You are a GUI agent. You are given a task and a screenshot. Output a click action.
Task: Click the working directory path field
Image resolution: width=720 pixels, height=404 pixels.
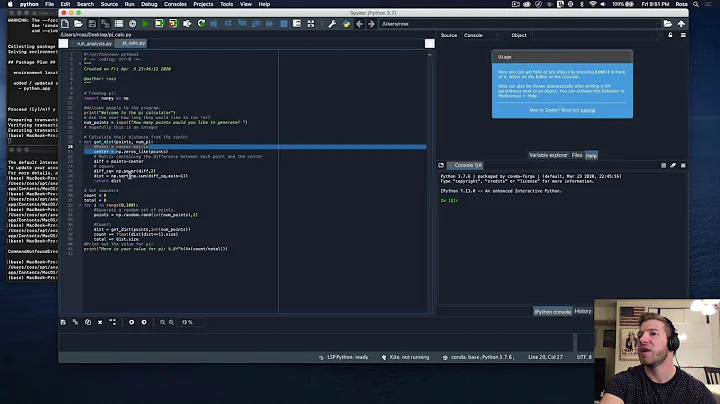pos(518,24)
